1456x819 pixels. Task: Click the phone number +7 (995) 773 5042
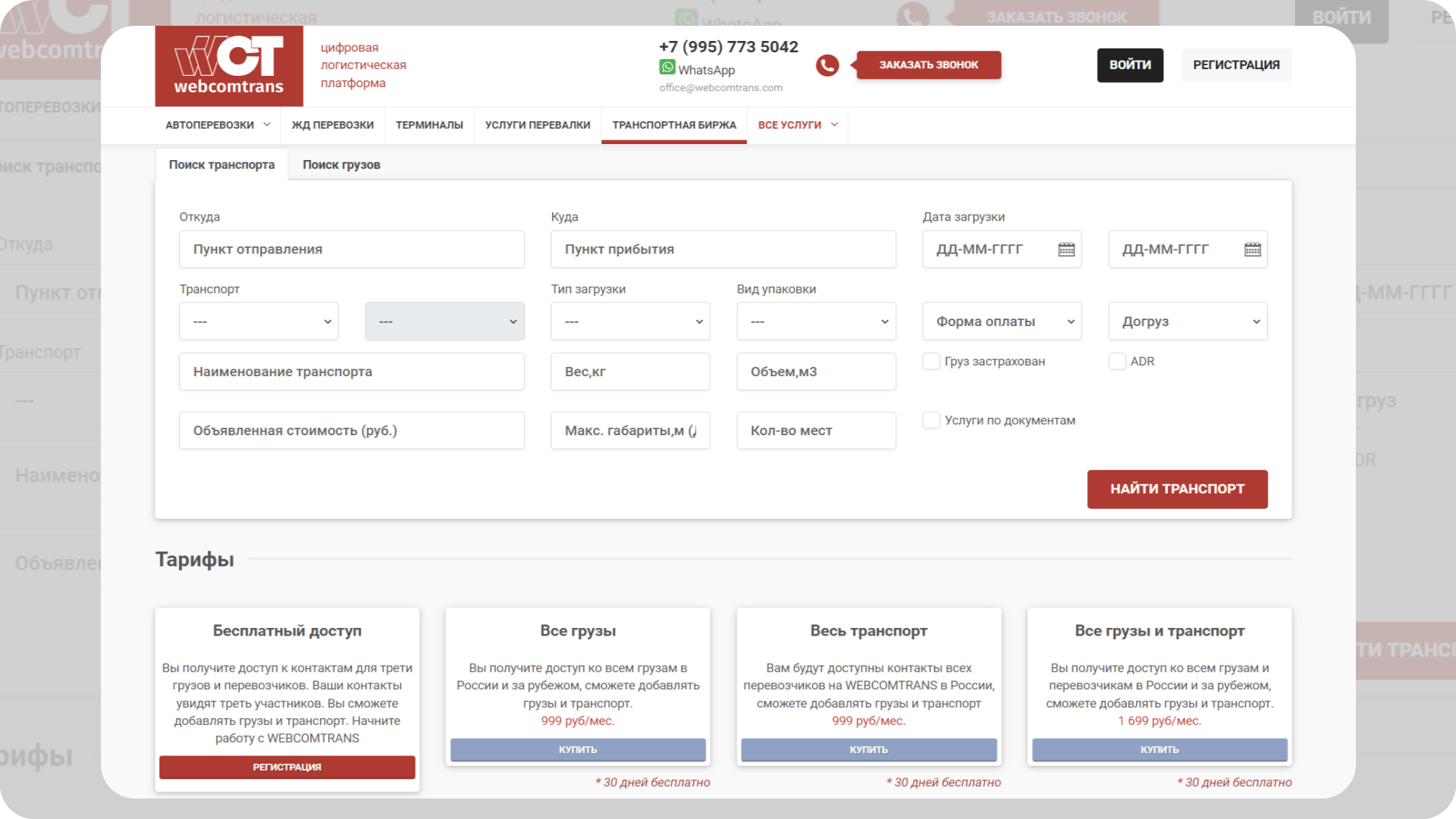pyautogui.click(x=729, y=47)
